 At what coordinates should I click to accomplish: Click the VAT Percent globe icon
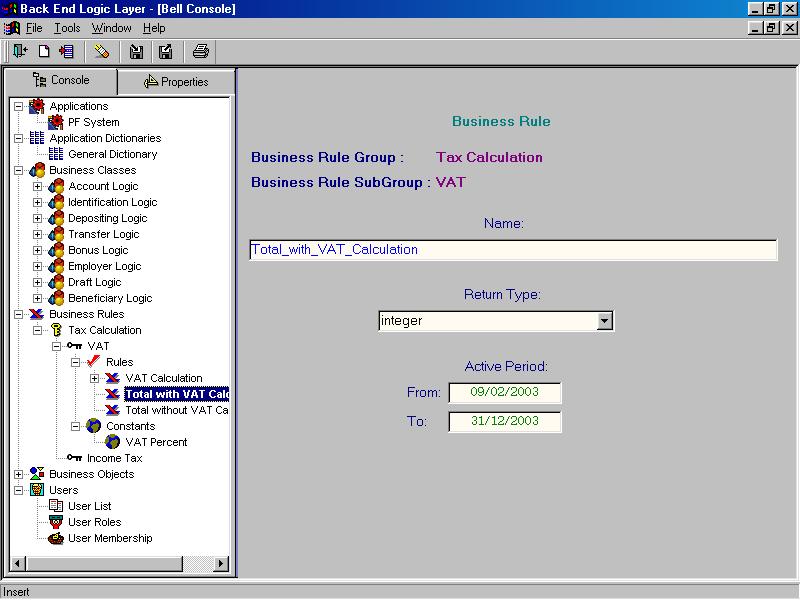click(x=112, y=442)
